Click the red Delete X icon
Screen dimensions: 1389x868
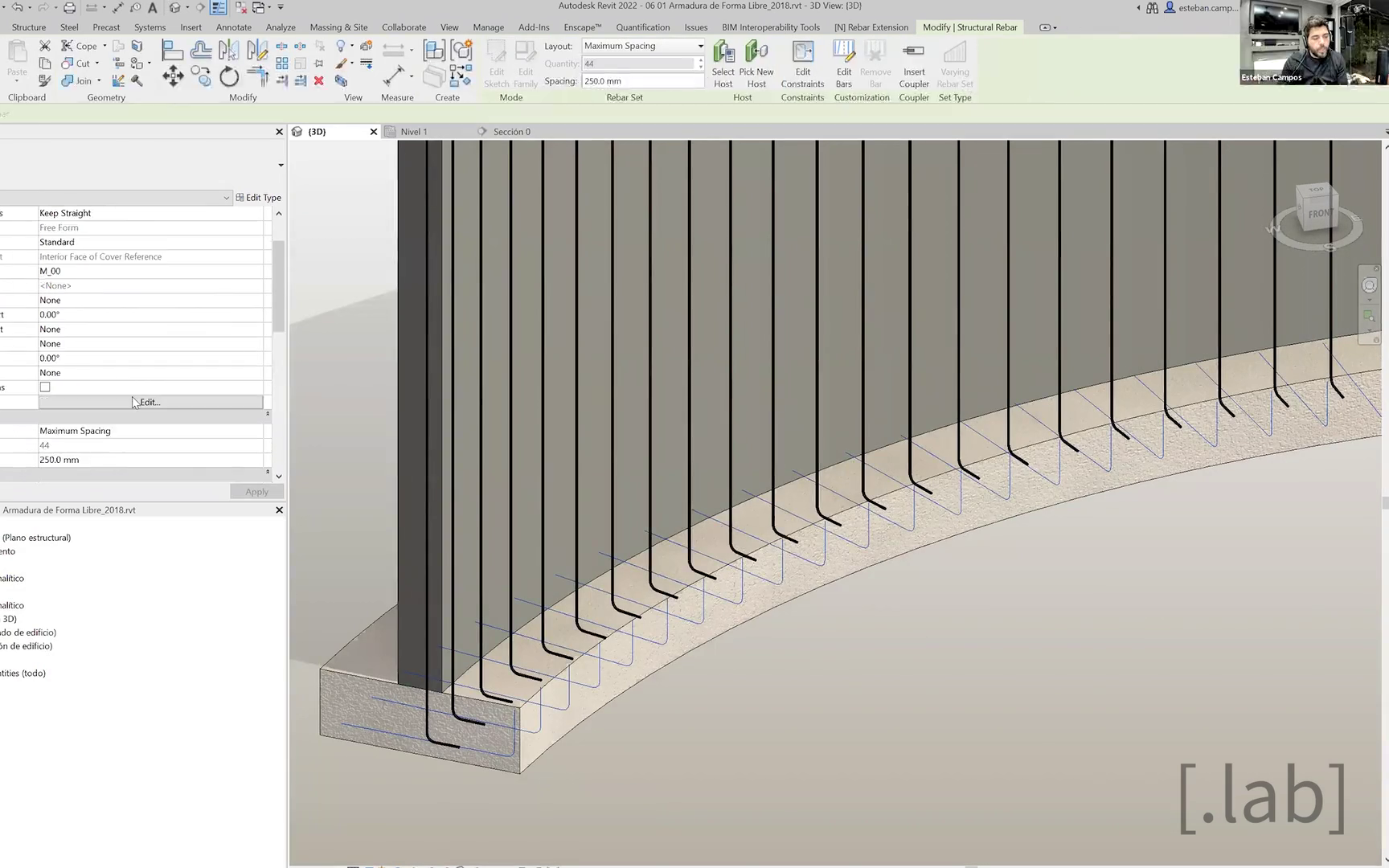click(319, 80)
